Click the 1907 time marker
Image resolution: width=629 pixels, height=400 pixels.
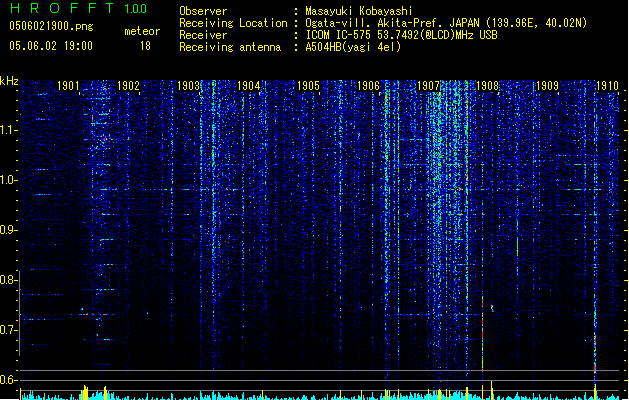(428, 86)
